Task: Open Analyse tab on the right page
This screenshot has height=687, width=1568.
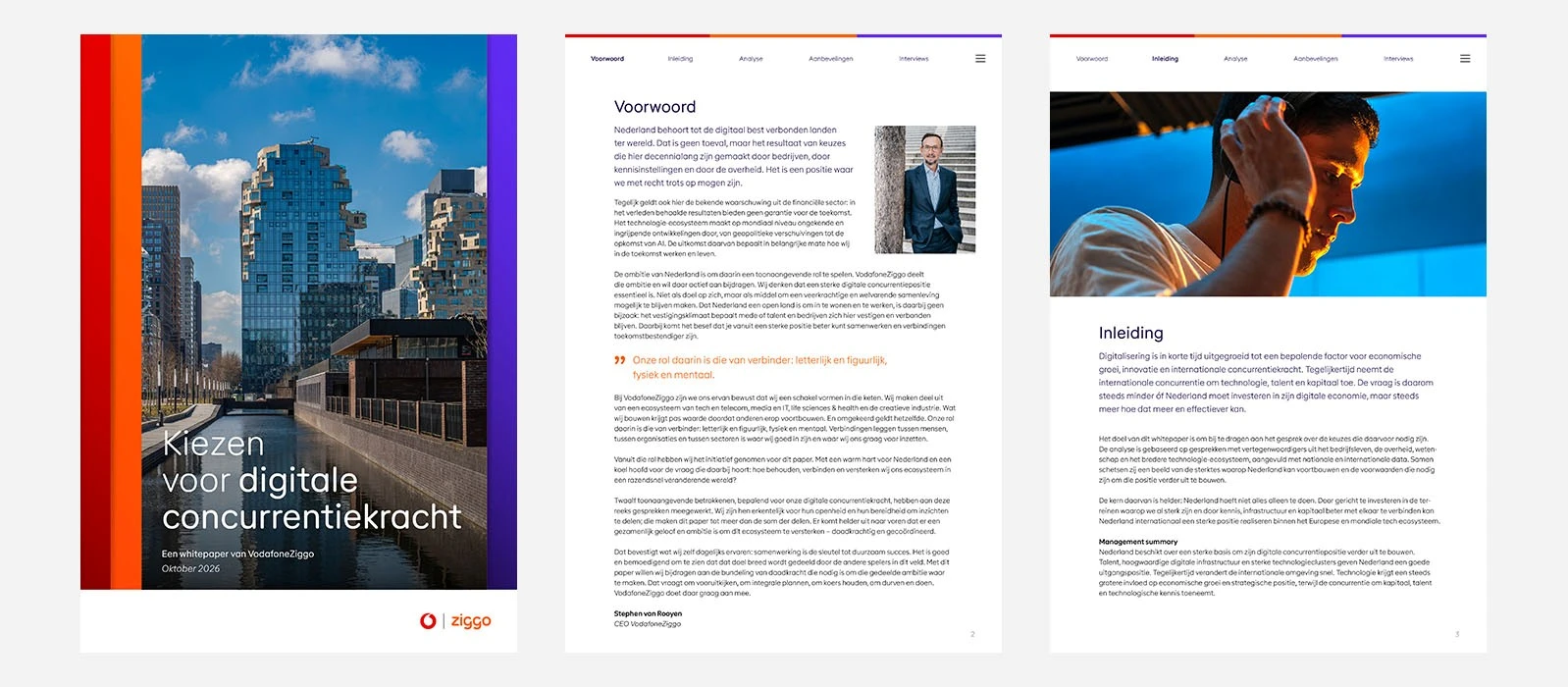Action: (x=1235, y=59)
